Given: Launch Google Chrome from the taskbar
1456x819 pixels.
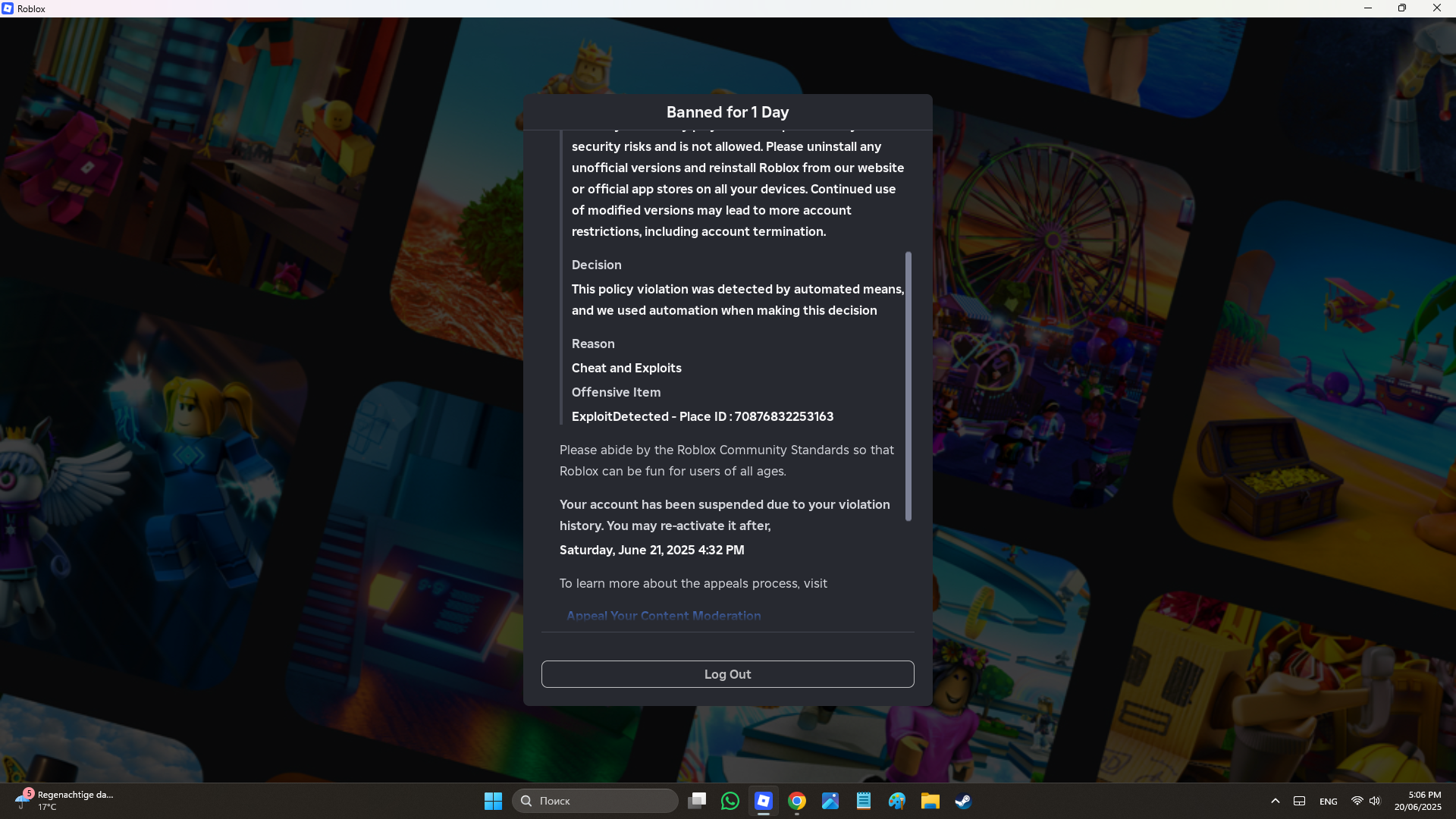Looking at the screenshot, I should pos(797,801).
